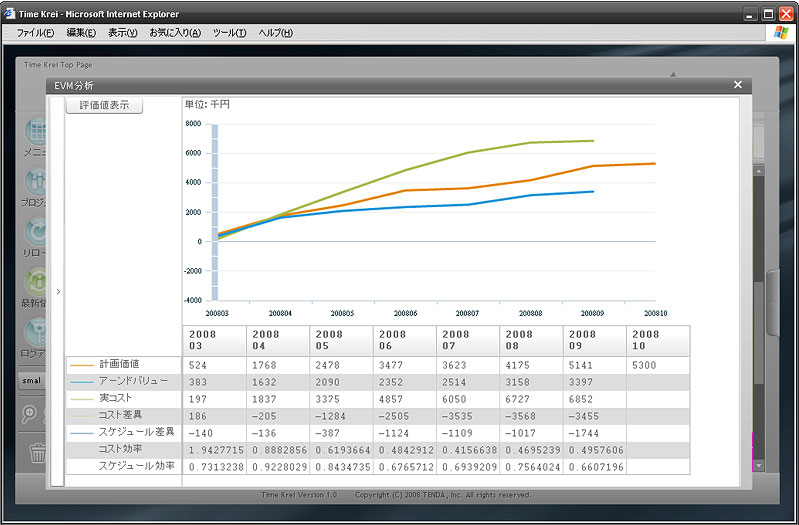
Task: Expand the left panel with the > arrow
Action: pos(58,292)
